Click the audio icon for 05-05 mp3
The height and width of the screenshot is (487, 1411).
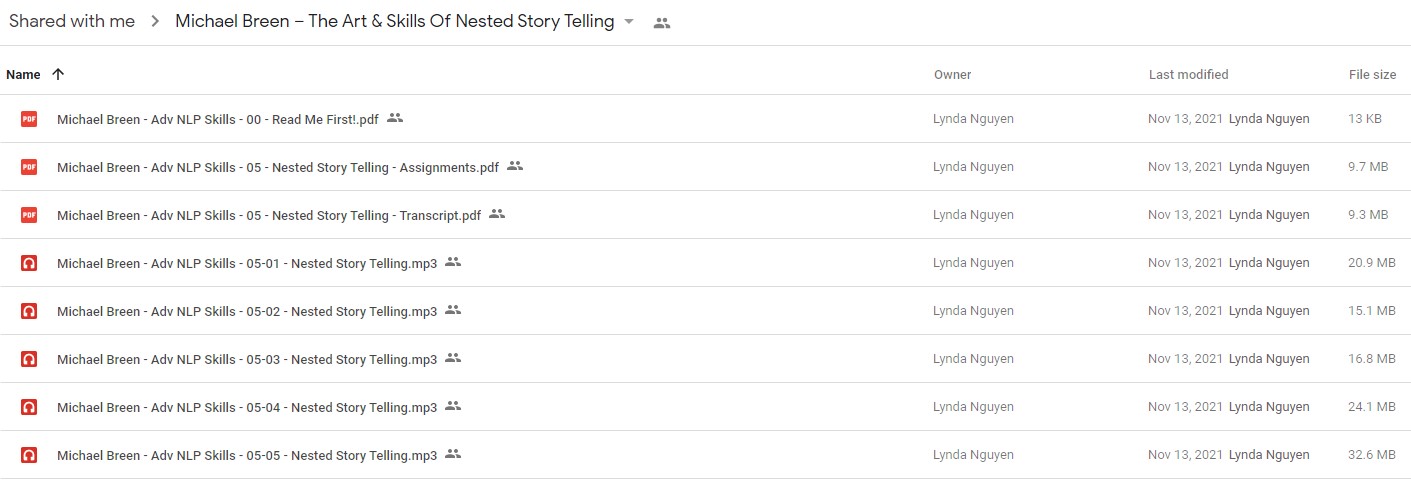tap(29, 455)
